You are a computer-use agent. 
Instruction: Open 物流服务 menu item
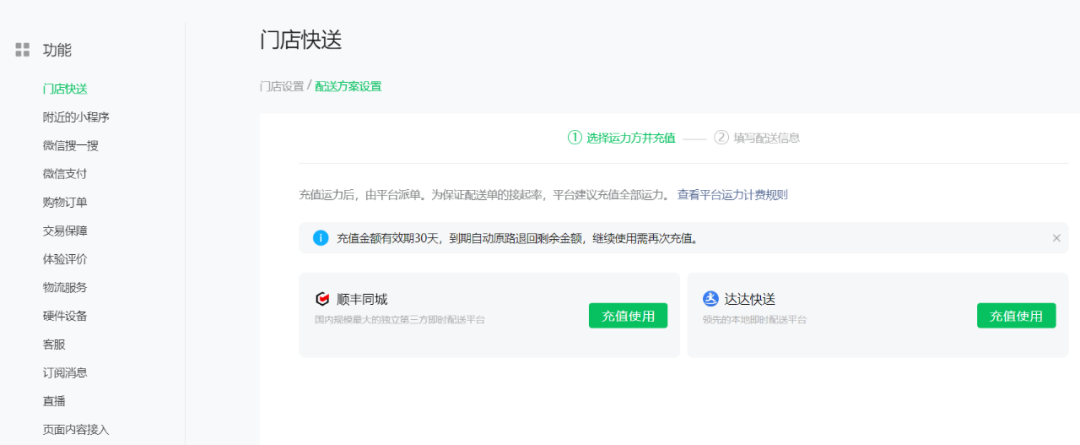point(65,287)
